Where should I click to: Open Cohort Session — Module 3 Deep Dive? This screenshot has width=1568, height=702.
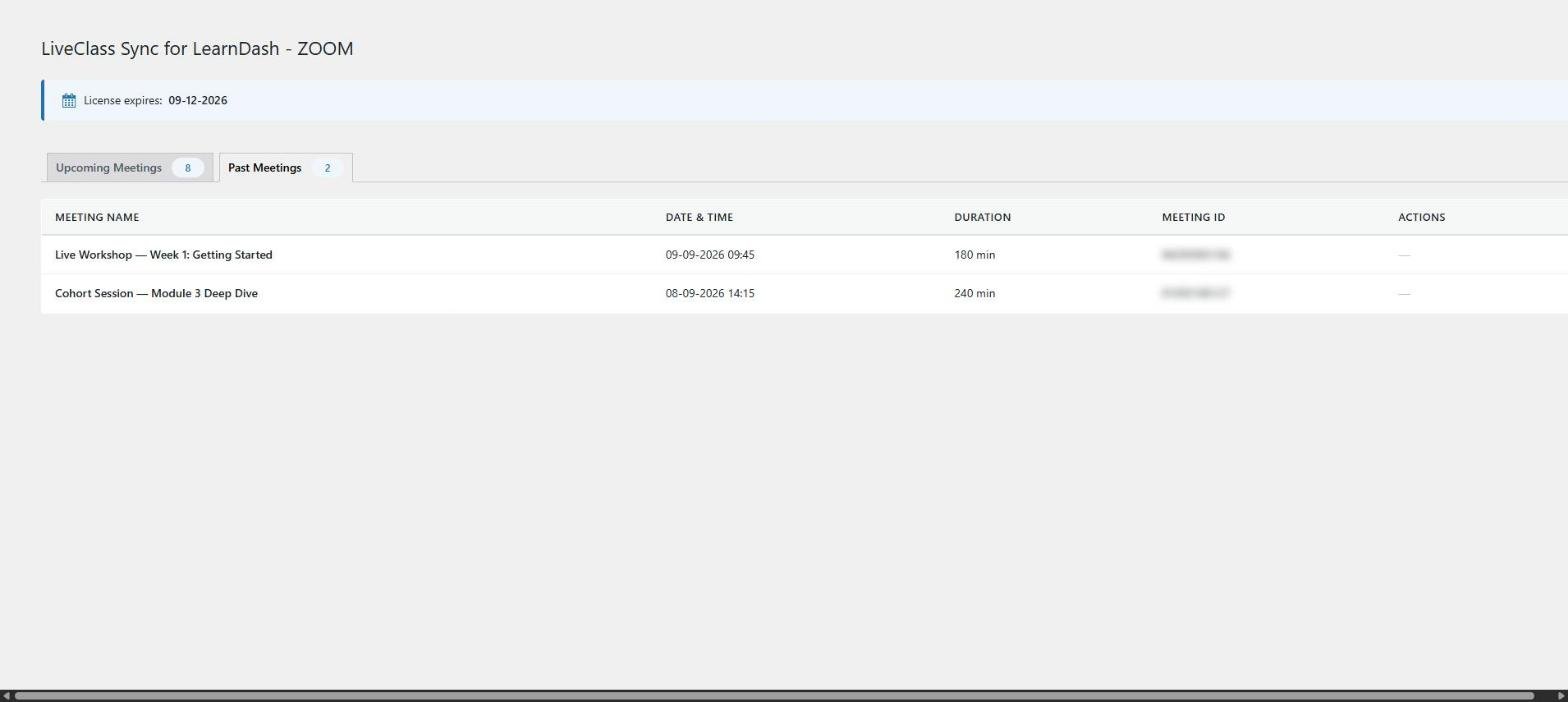point(156,293)
